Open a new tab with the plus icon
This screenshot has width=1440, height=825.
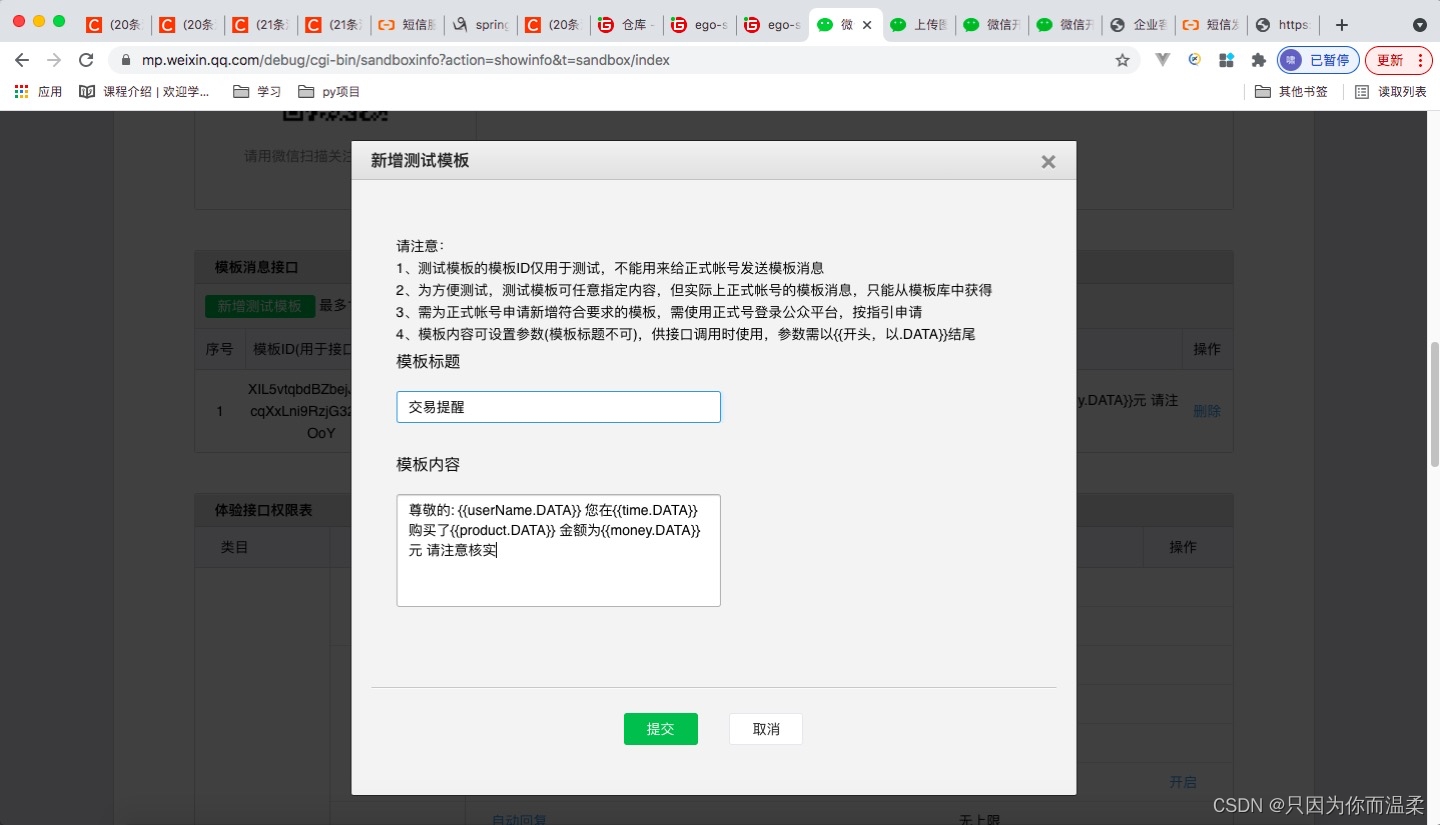coord(1342,25)
